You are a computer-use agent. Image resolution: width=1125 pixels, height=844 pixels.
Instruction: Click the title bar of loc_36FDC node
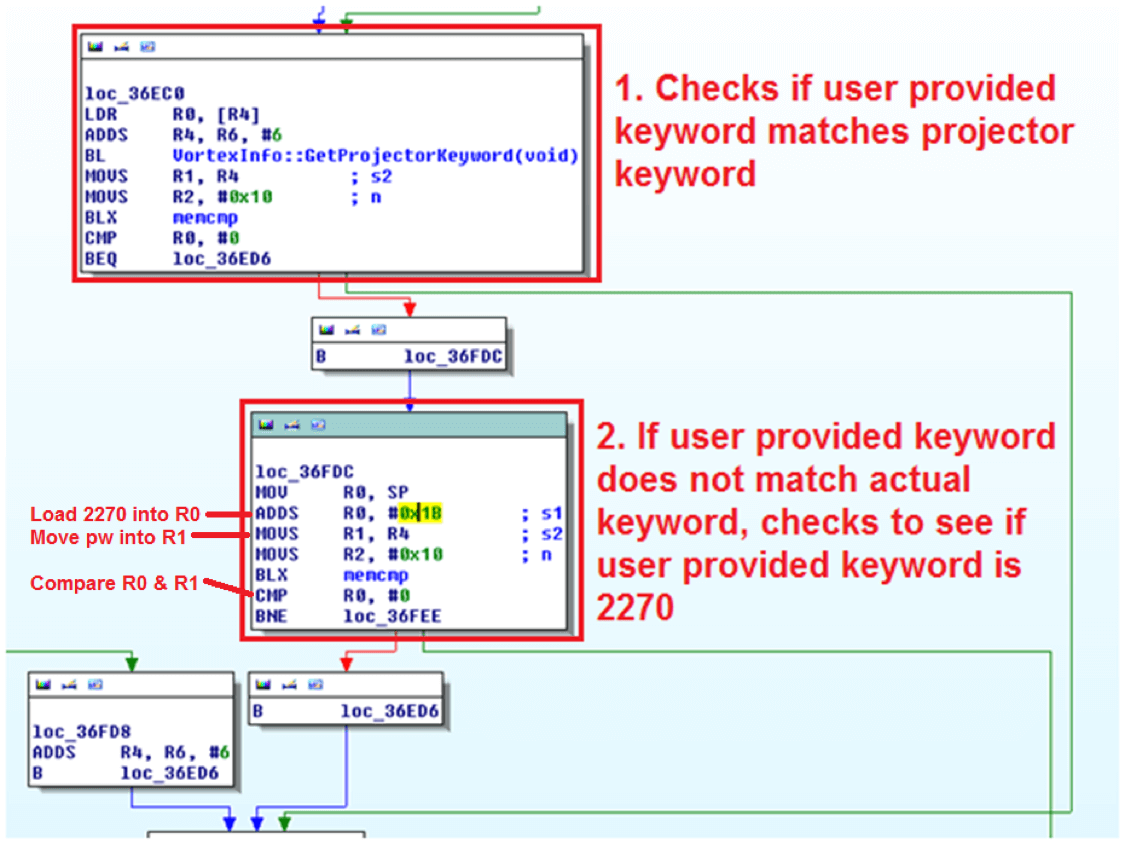[x=409, y=425]
